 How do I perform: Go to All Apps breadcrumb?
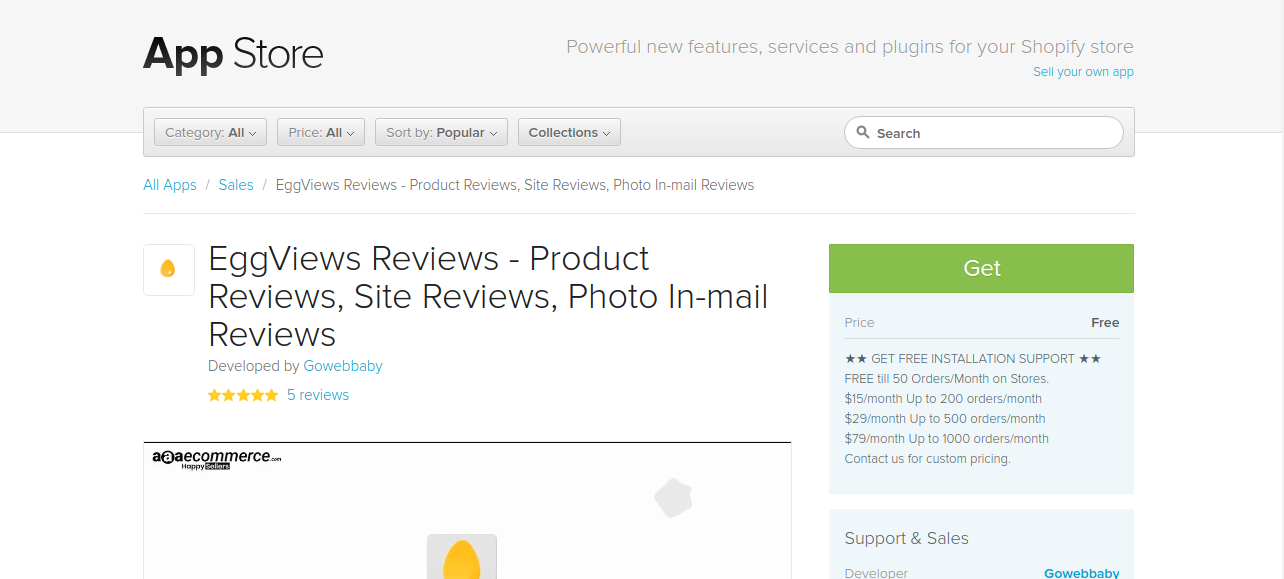(x=170, y=185)
